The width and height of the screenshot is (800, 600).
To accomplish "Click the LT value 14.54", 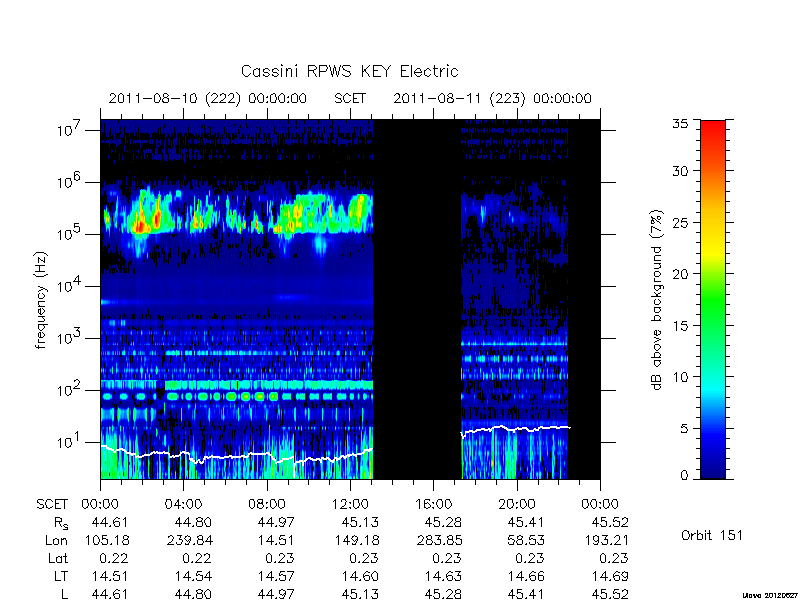I will click(x=193, y=576).
